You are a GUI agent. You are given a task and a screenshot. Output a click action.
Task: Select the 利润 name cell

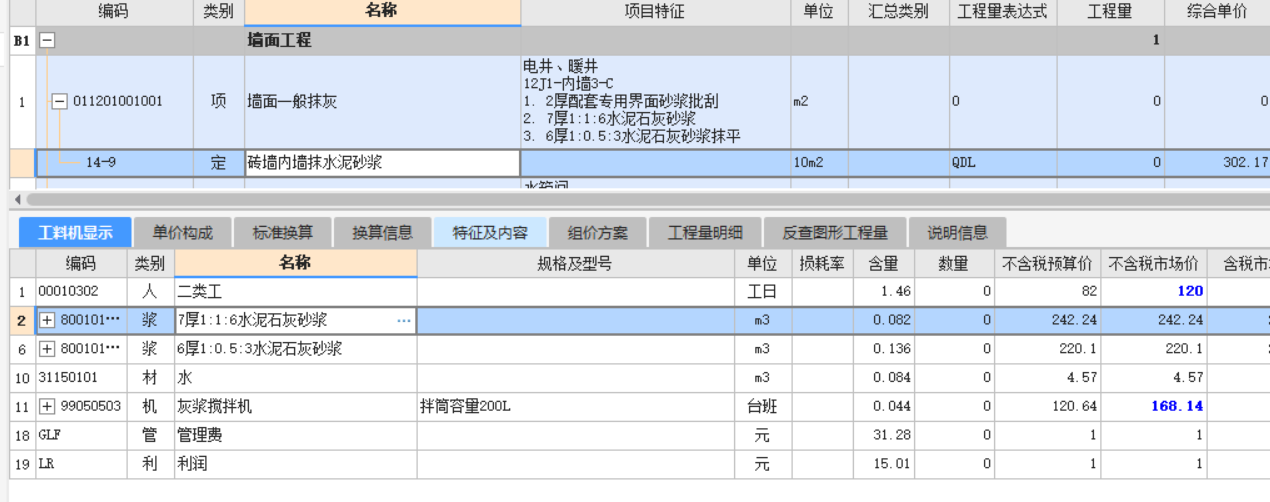point(296,464)
